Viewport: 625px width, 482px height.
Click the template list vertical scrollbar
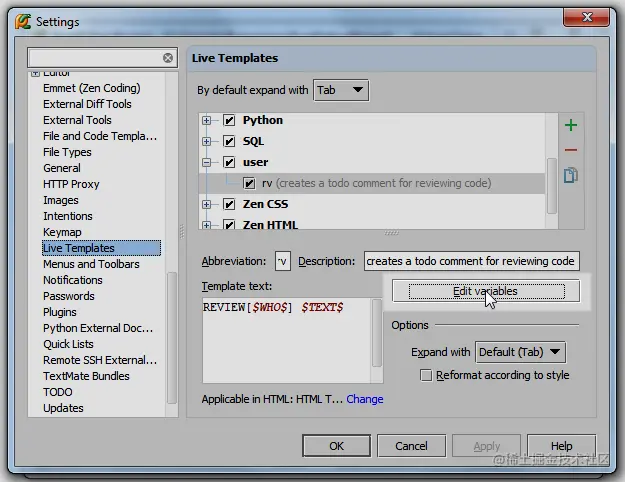pyautogui.click(x=552, y=186)
